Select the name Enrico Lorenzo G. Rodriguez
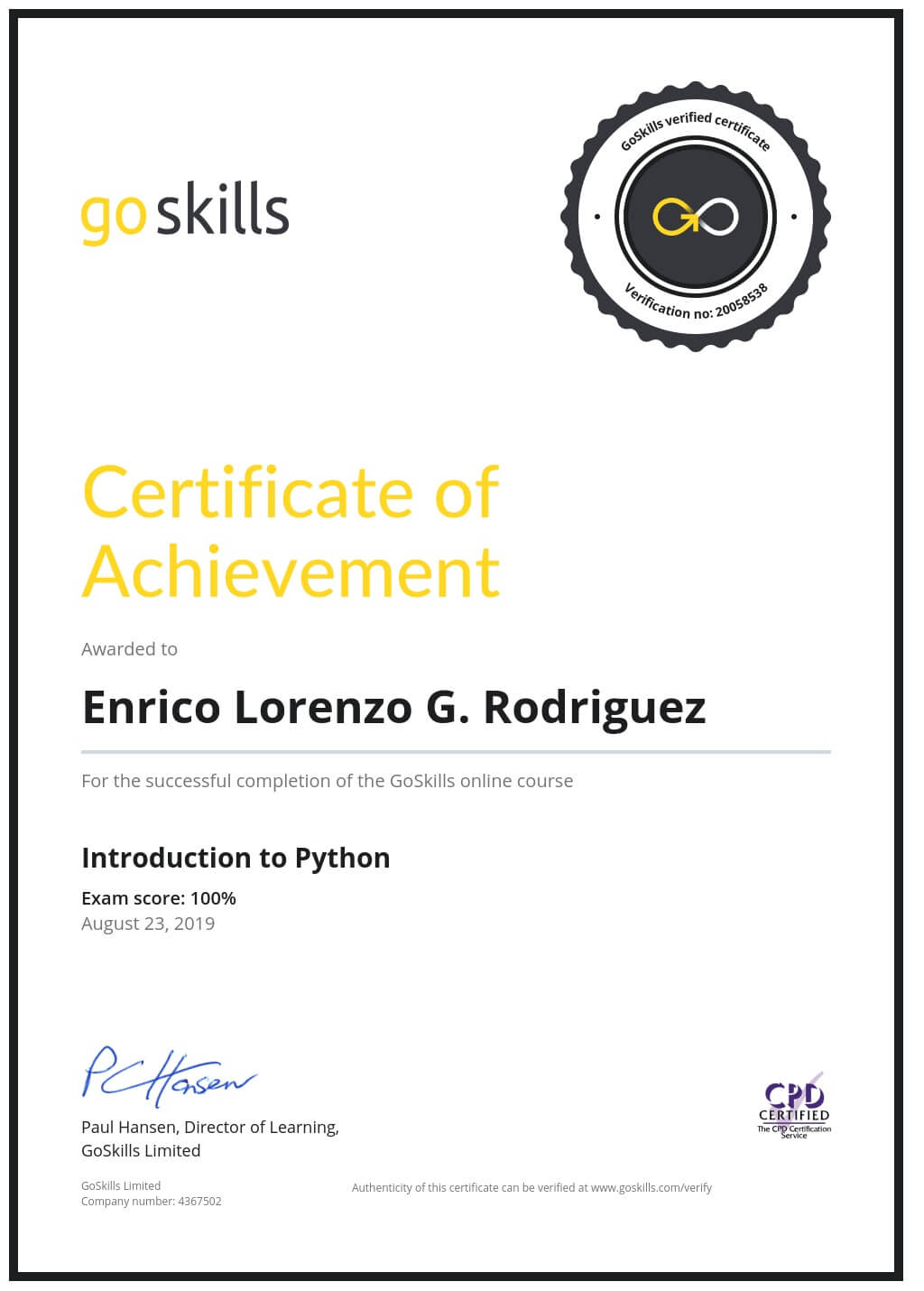Image resolution: width=924 pixels, height=1291 pixels. click(393, 707)
